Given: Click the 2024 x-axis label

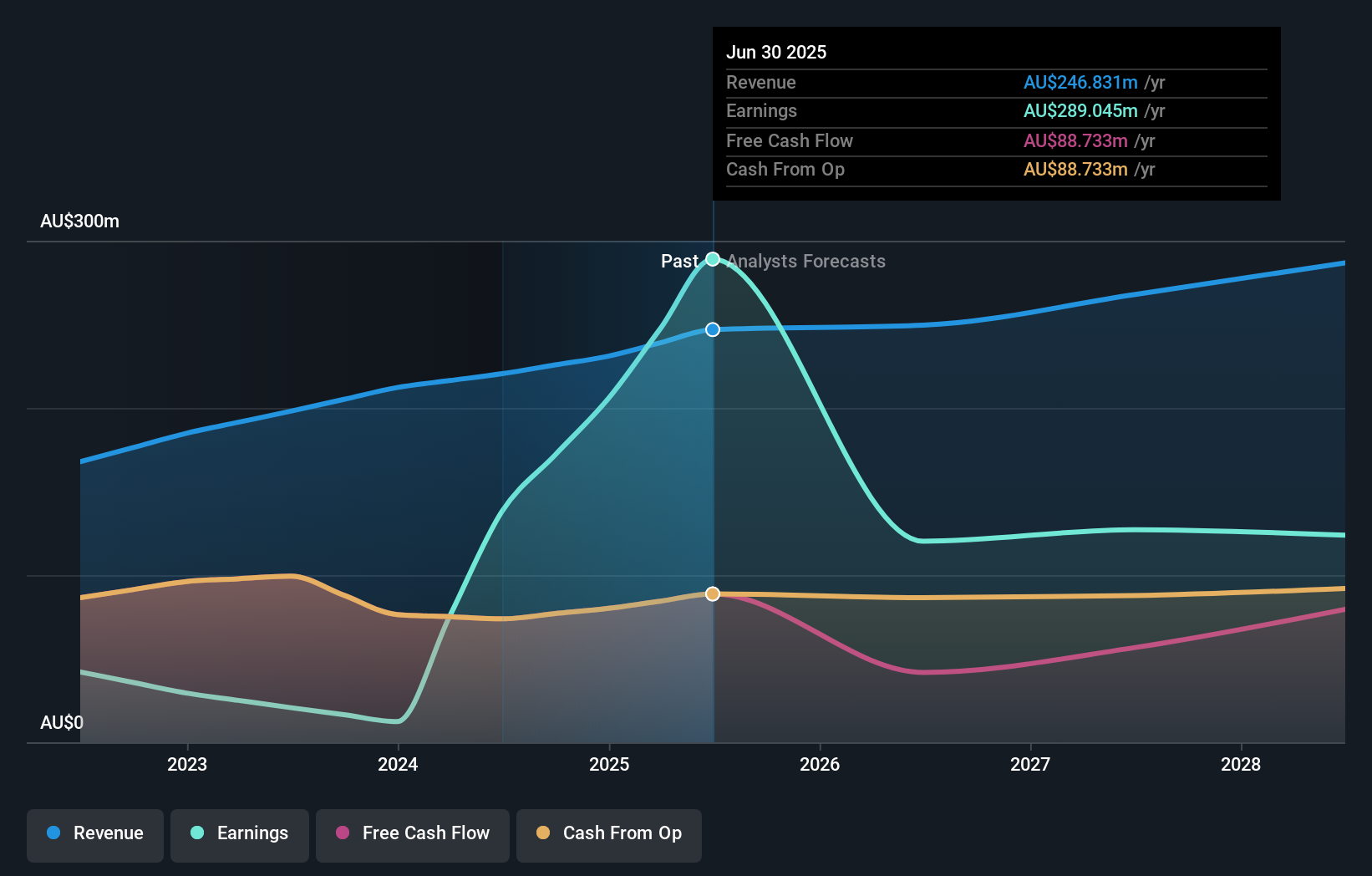Looking at the screenshot, I should 398,764.
